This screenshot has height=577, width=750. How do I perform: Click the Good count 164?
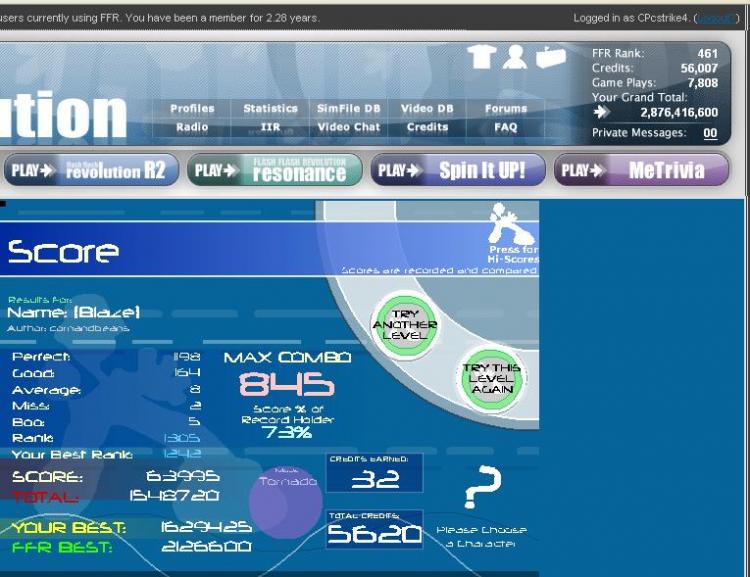(x=188, y=372)
